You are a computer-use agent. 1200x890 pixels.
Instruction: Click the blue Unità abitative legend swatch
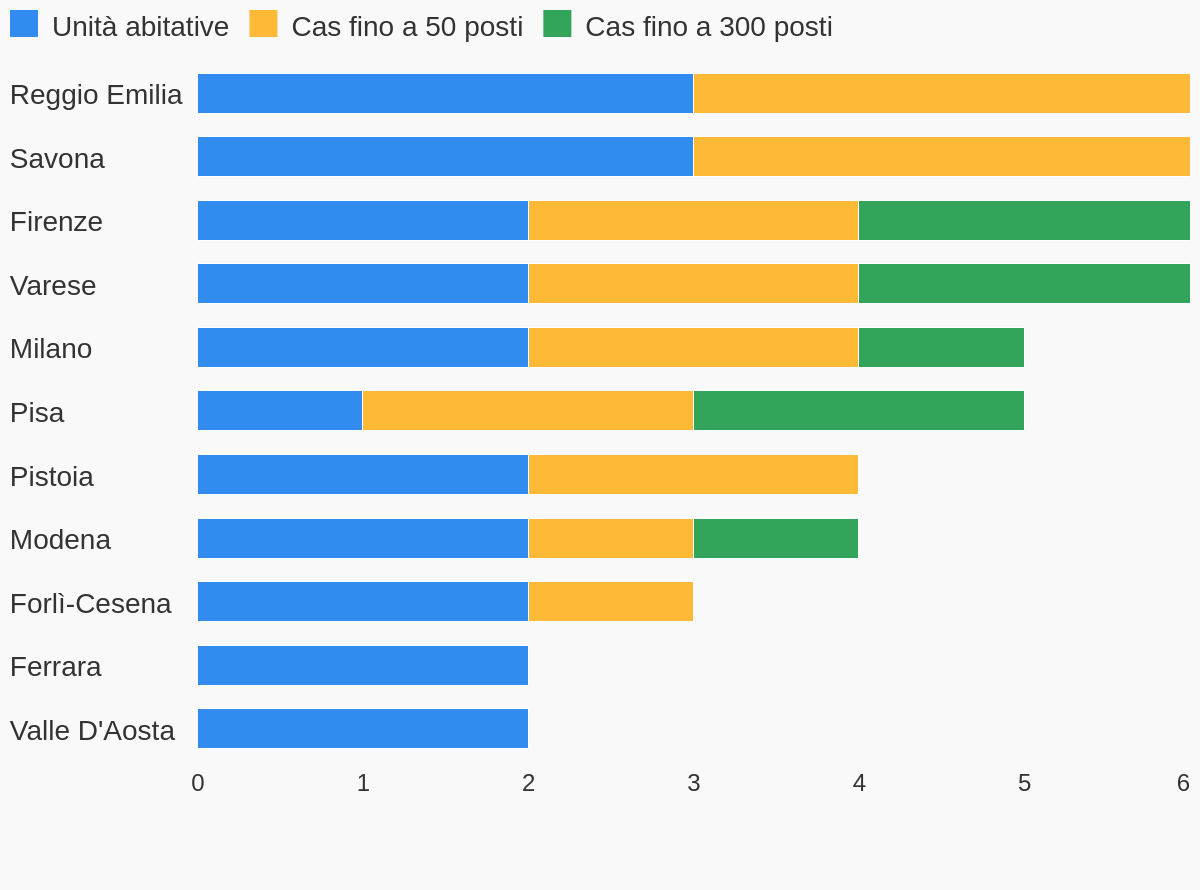(x=24, y=24)
